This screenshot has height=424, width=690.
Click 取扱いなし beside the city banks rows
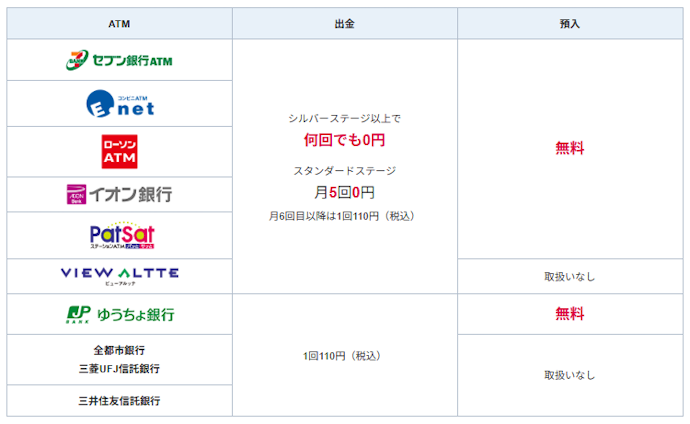(570, 375)
